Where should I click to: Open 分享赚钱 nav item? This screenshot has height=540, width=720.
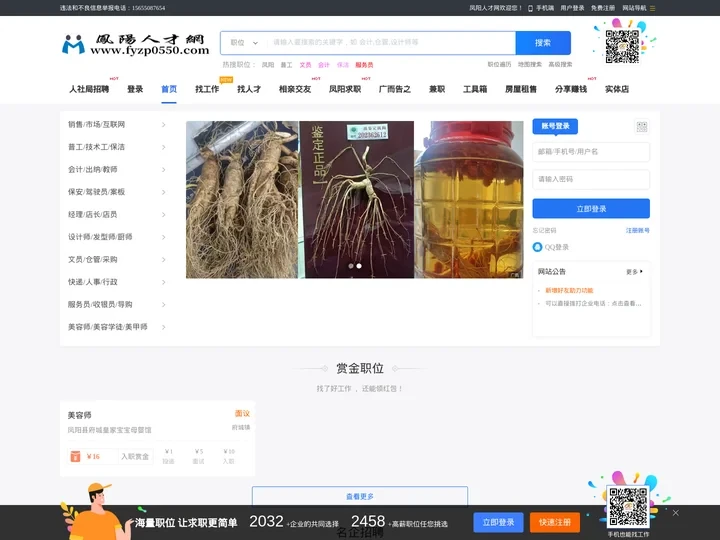point(571,89)
